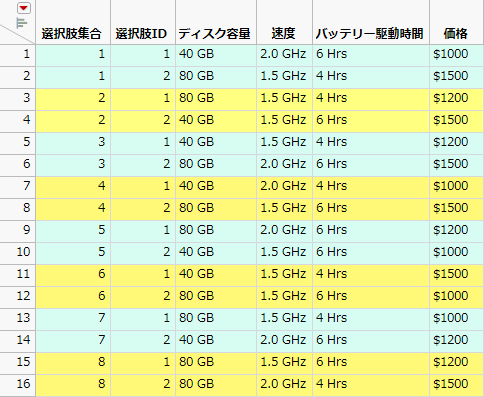Select row number 16
This screenshot has height=397, width=484.
click(x=17, y=384)
